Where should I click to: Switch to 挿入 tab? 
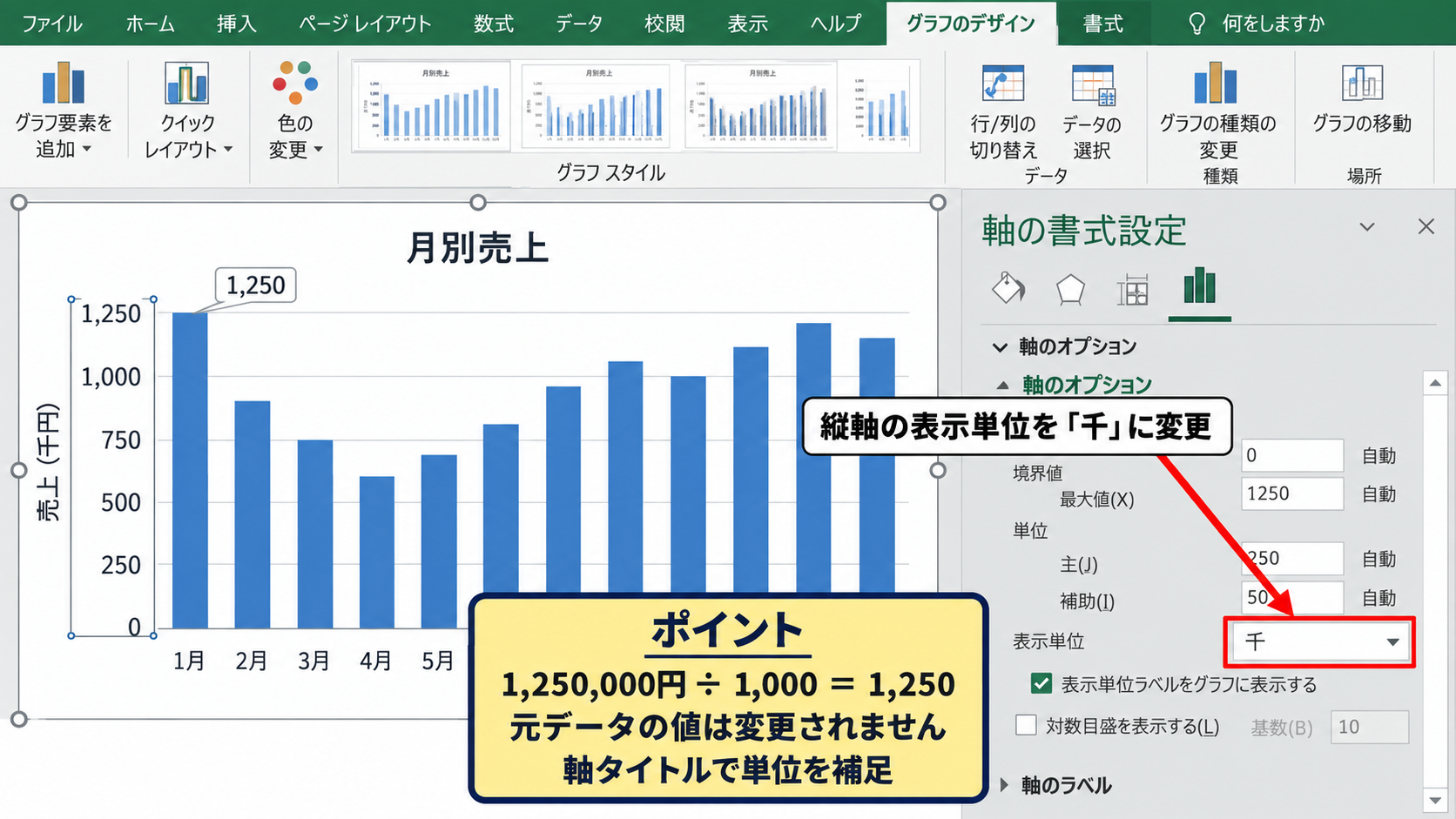[x=237, y=23]
